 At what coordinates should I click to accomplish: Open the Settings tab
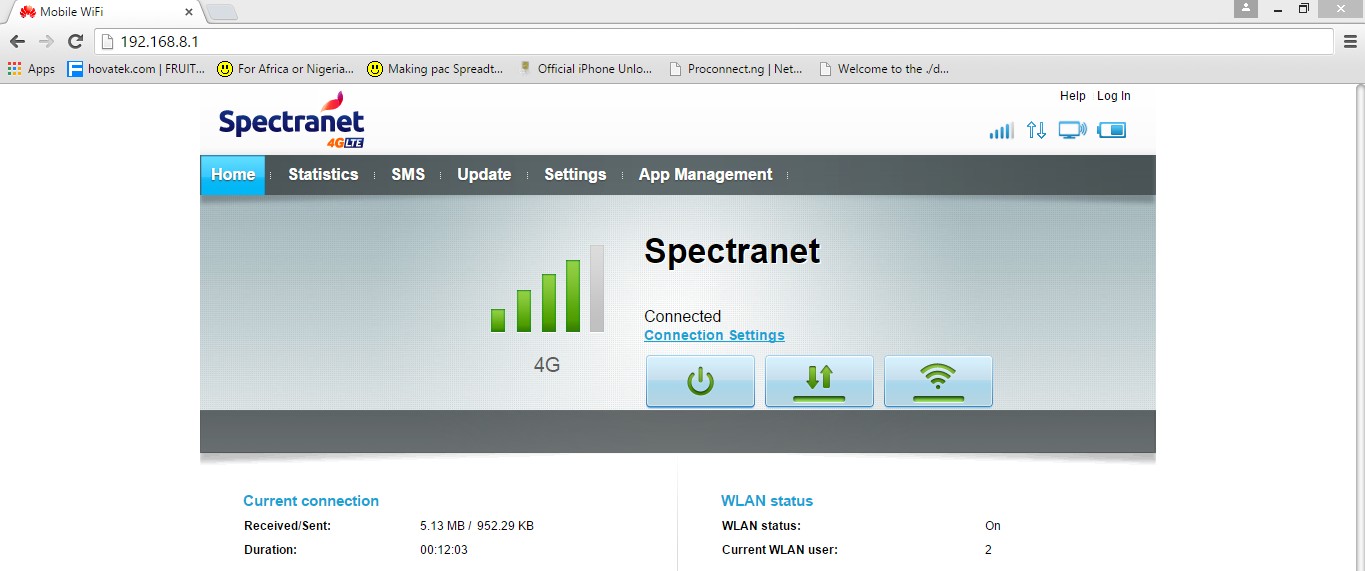pos(575,174)
